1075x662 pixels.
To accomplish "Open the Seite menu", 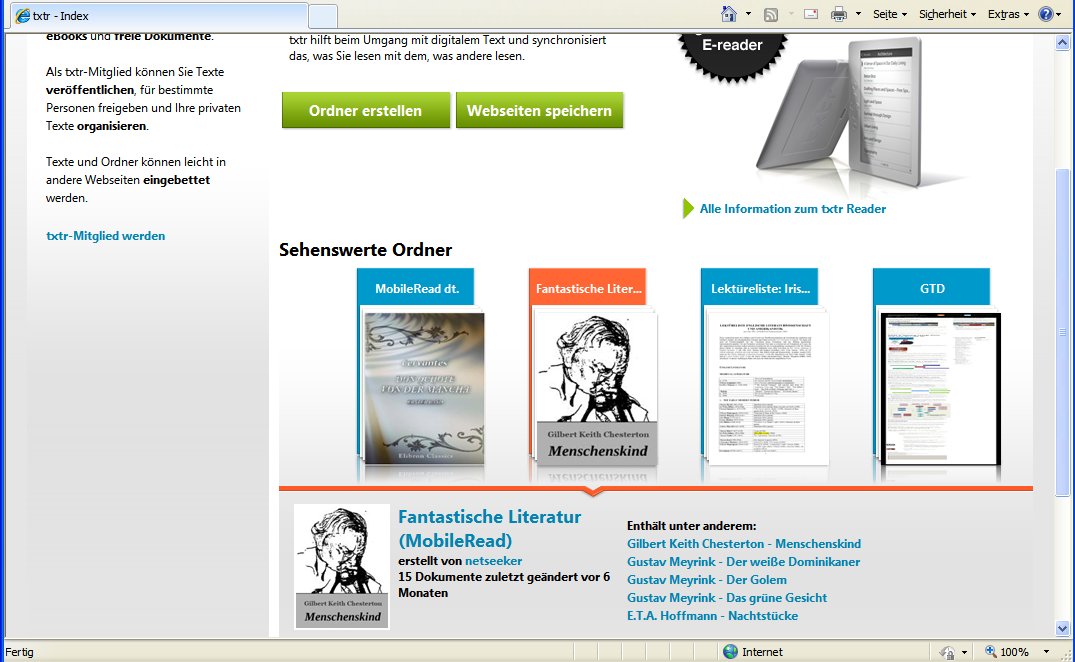I will tap(890, 14).
